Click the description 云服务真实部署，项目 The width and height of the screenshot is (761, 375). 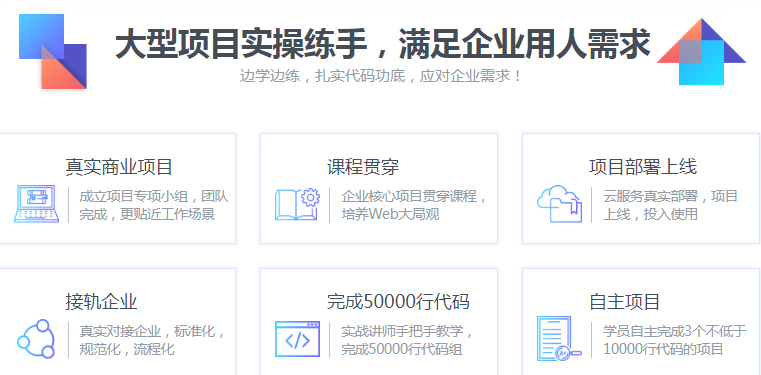coord(670,197)
